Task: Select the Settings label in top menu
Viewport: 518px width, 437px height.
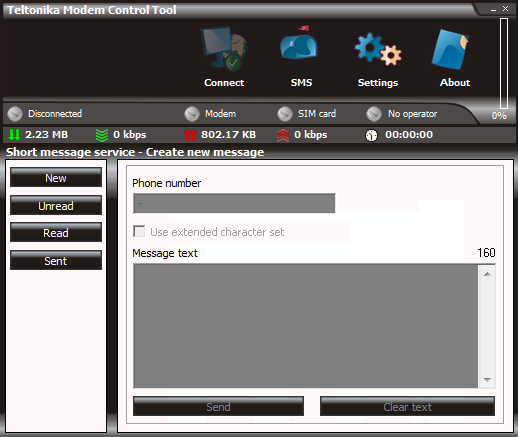Action: 378,83
